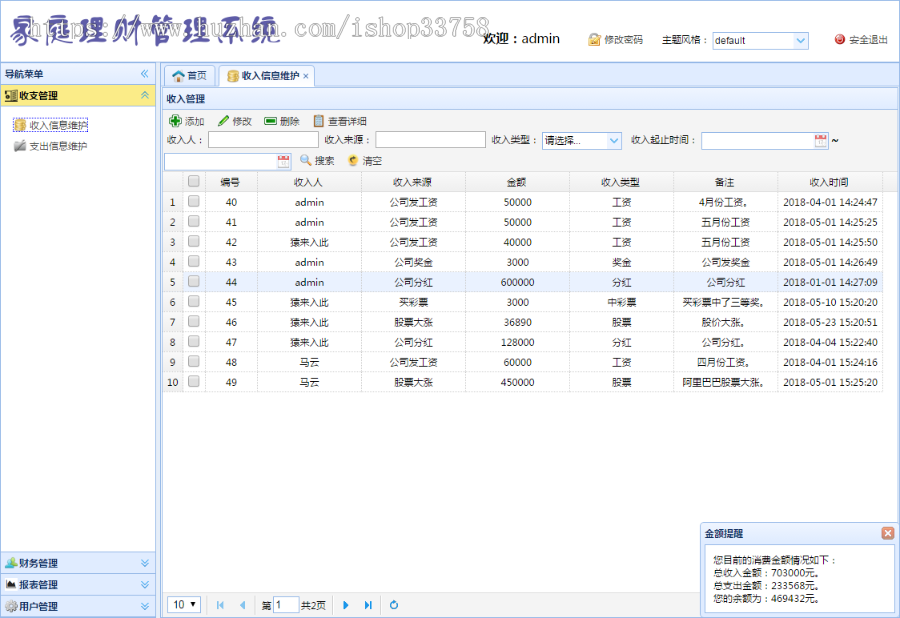Click the 修改密码 change password icon
This screenshot has height=618, width=900.
tap(594, 40)
